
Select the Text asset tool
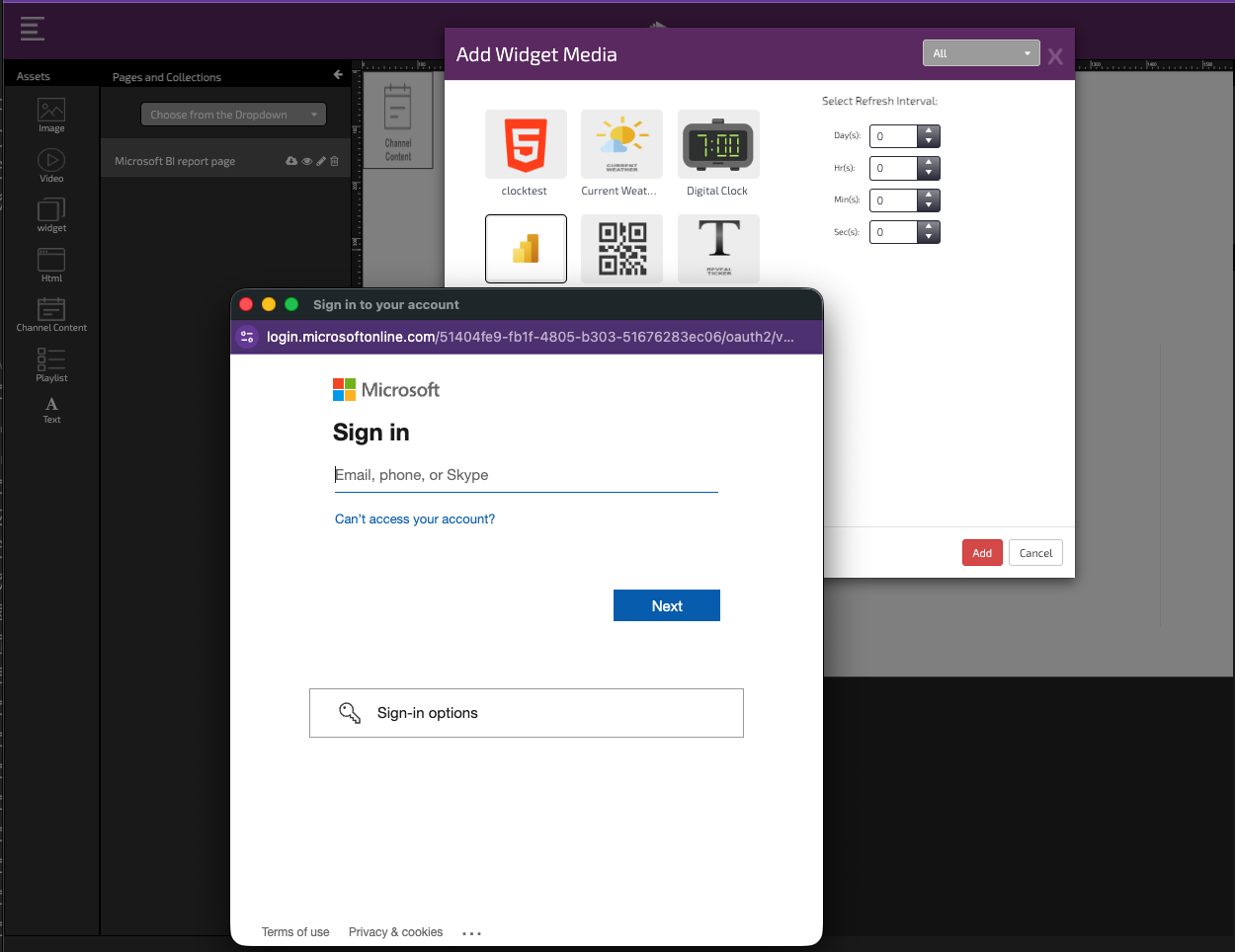click(x=51, y=410)
